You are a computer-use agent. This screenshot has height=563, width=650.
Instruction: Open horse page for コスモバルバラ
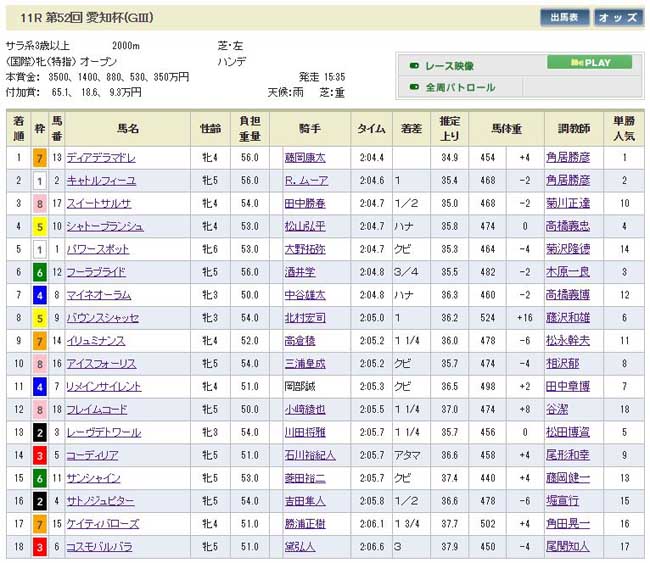[100, 547]
